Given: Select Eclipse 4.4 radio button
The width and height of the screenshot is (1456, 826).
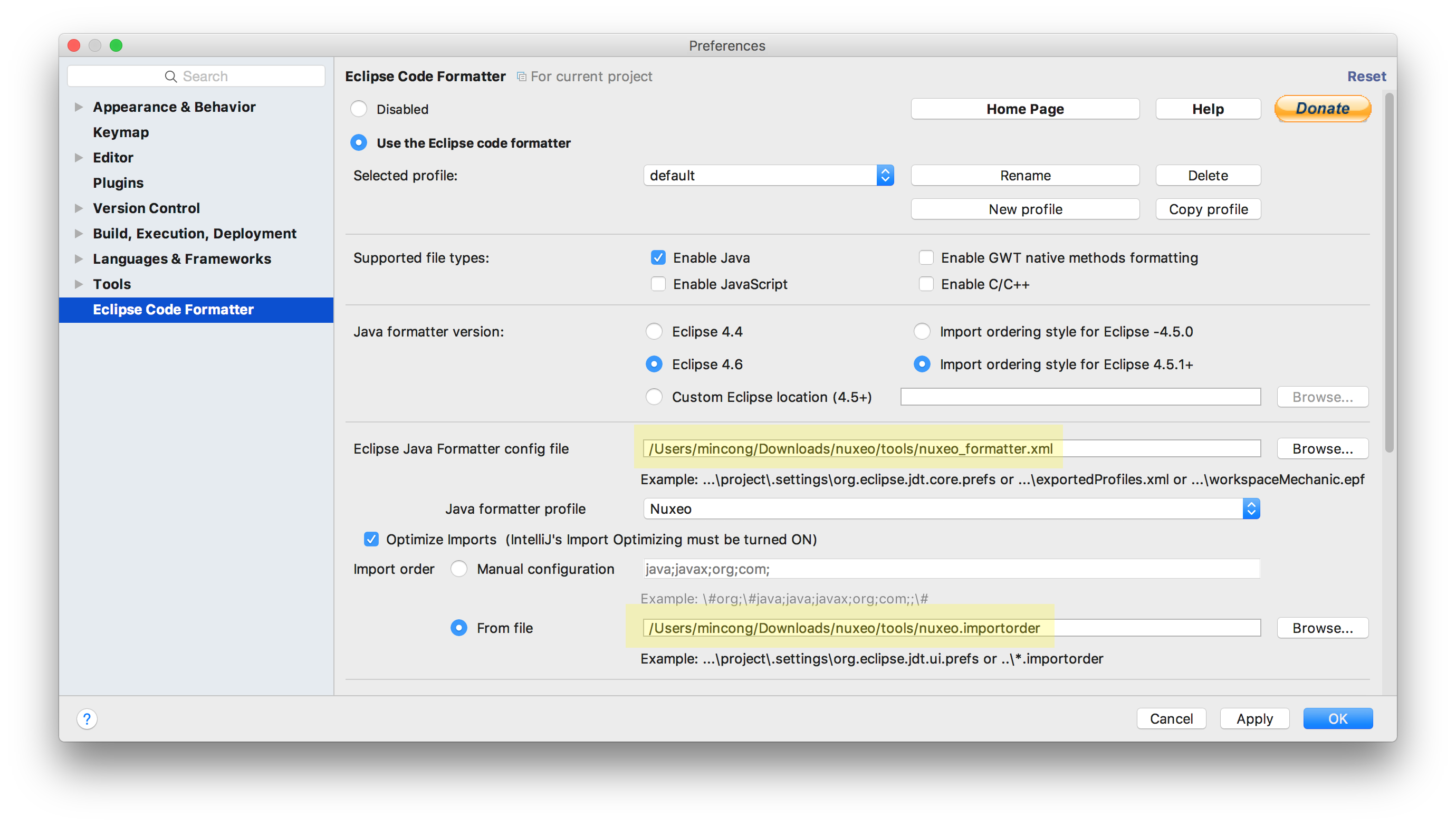Looking at the screenshot, I should (656, 331).
